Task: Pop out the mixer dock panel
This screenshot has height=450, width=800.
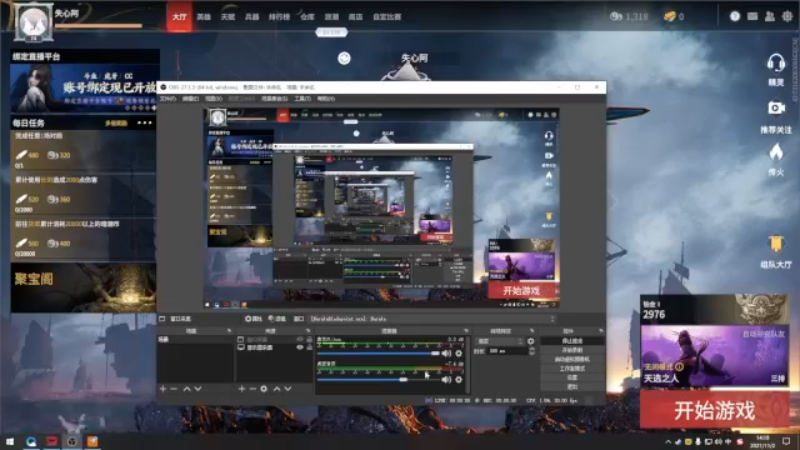Action: (x=466, y=331)
